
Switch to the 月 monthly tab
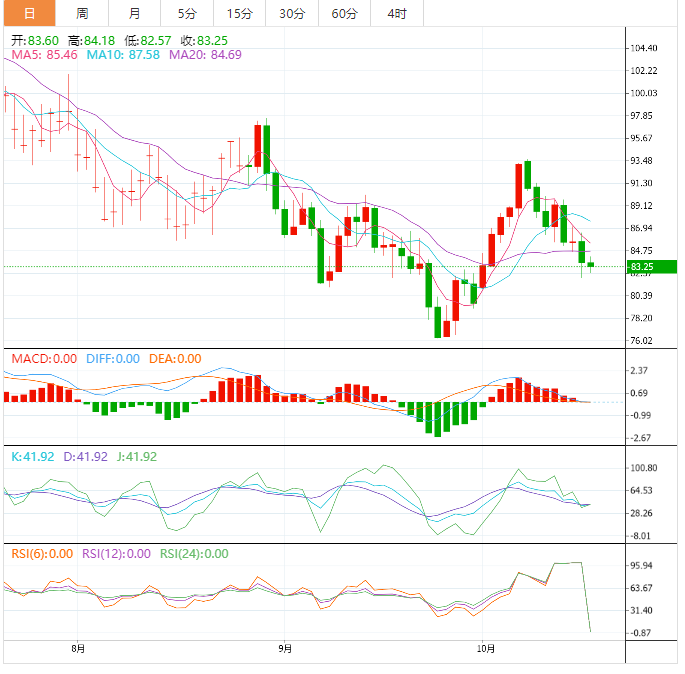point(135,13)
